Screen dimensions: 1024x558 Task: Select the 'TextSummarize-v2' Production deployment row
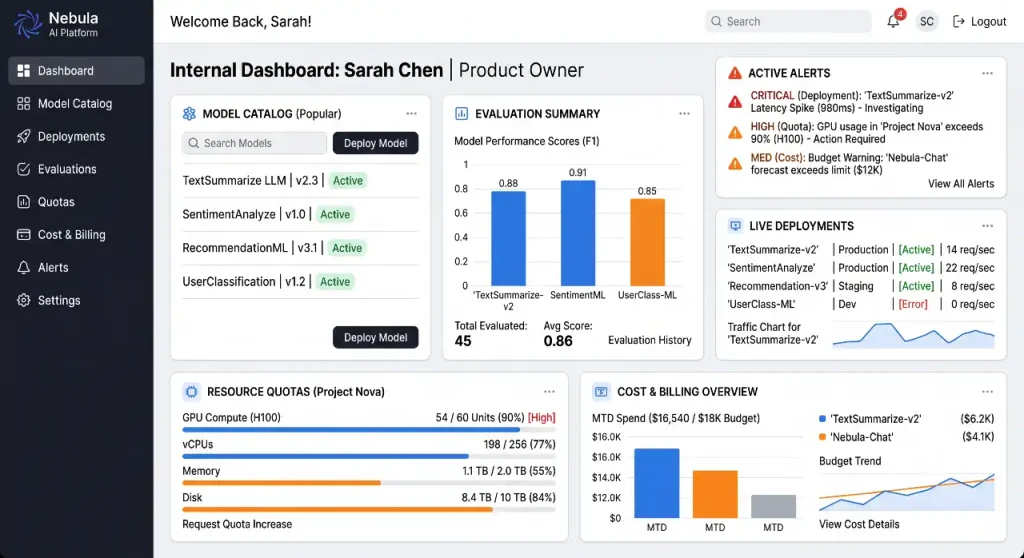[861, 250]
